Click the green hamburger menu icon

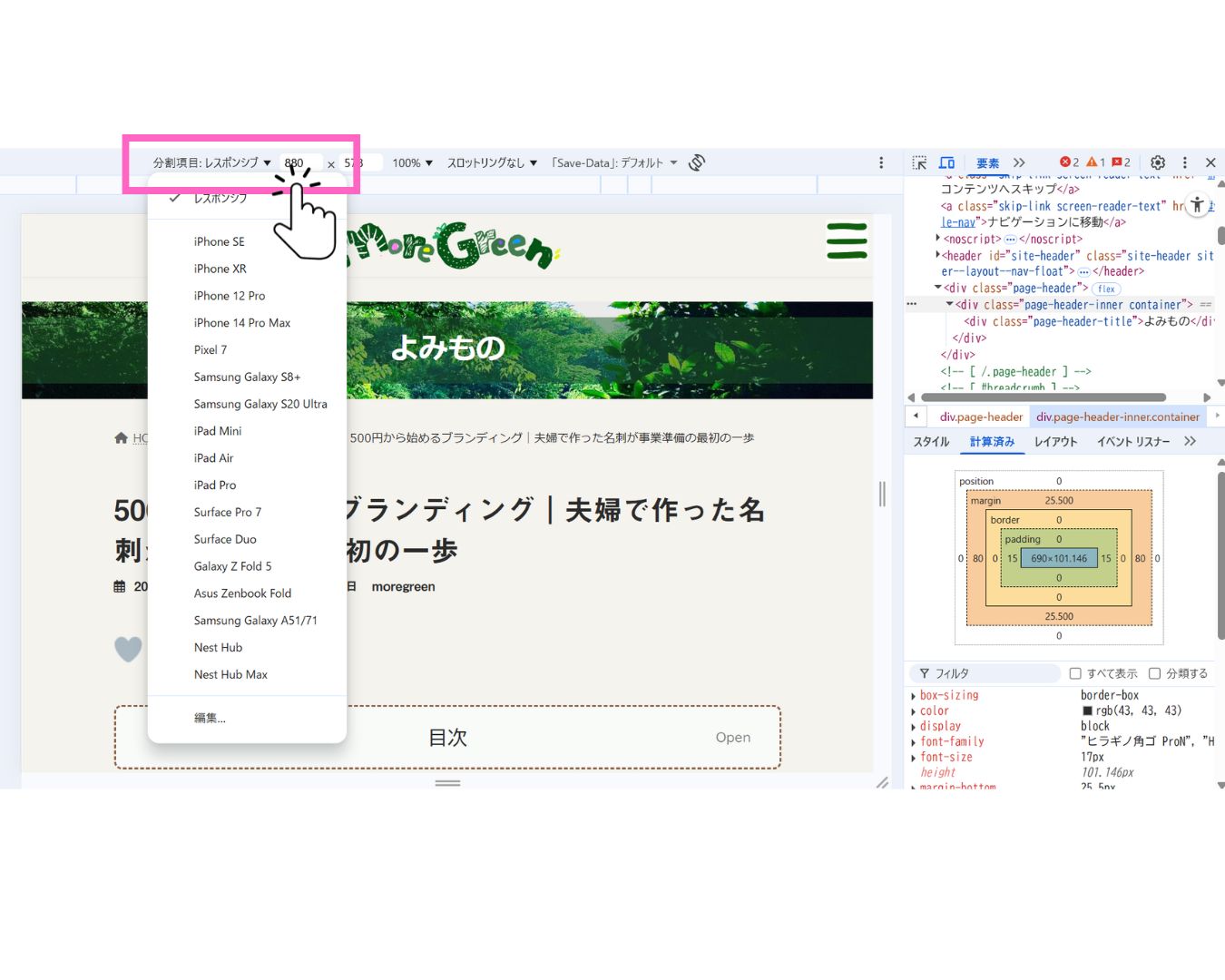(847, 241)
